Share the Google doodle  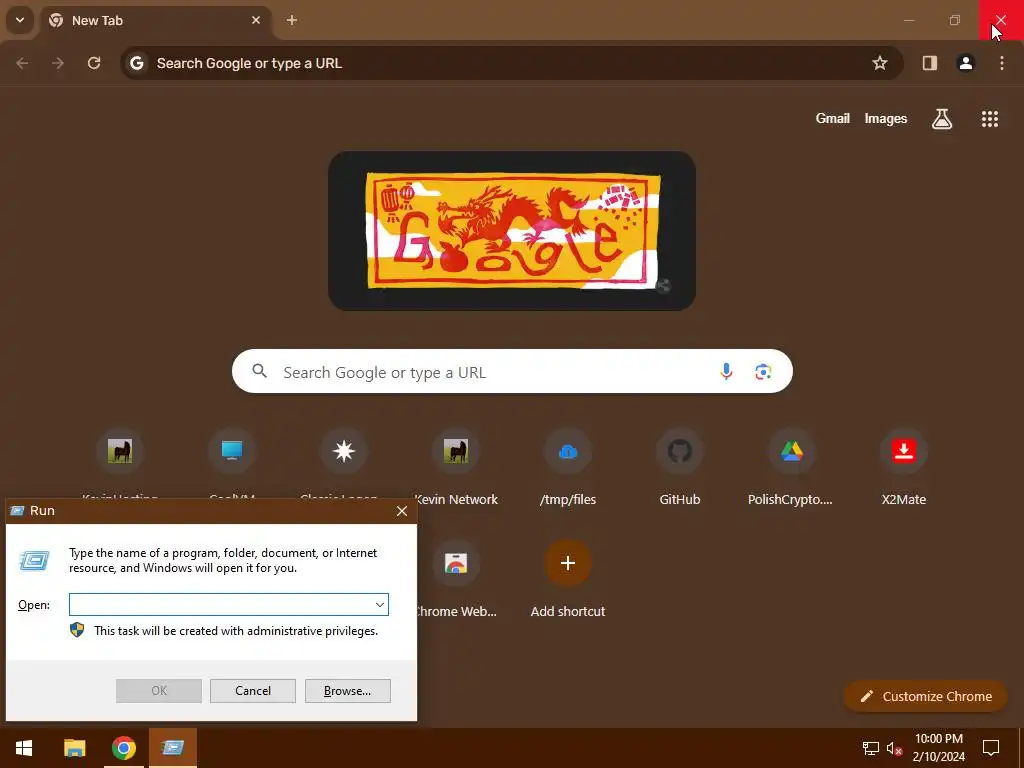coord(663,285)
